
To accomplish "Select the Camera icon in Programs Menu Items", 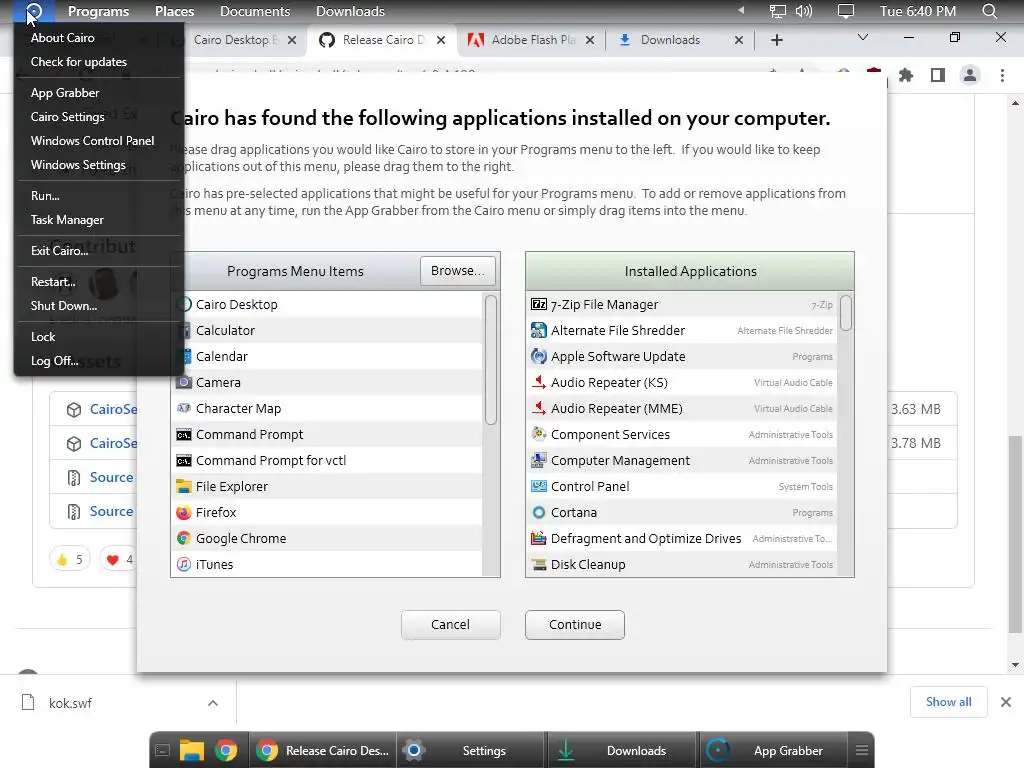I will 184,382.
